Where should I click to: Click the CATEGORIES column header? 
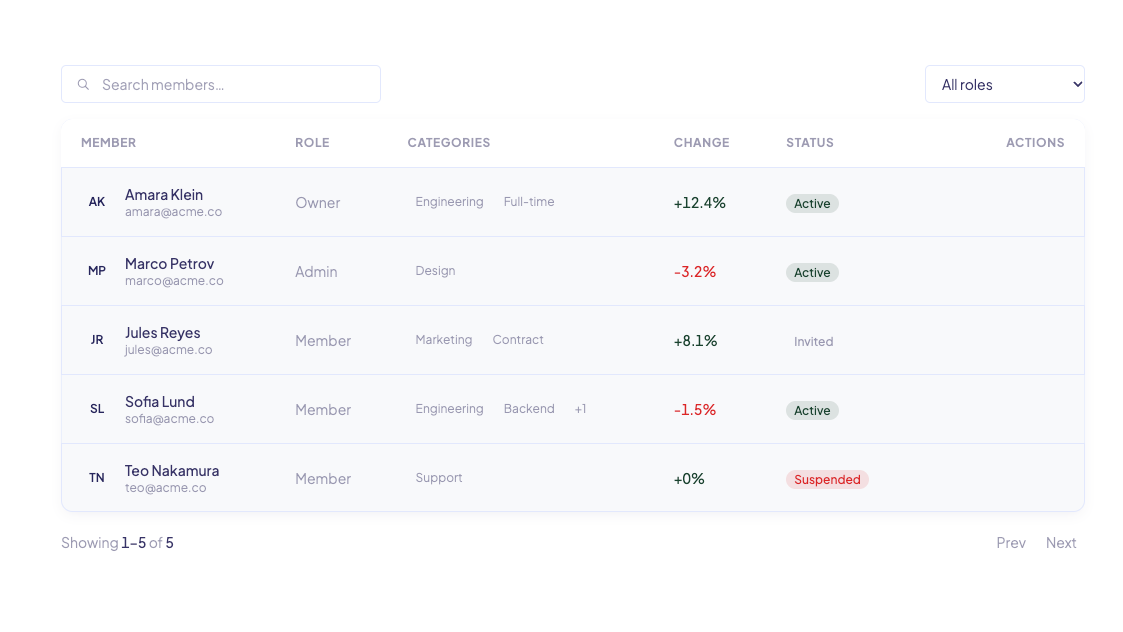click(449, 143)
